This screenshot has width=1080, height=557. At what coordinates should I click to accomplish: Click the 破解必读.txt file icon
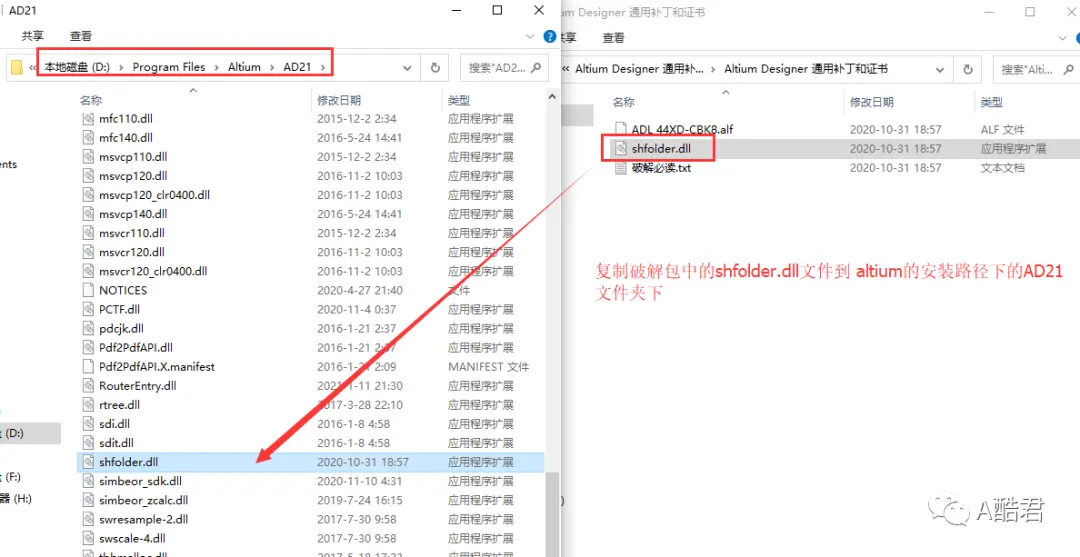[x=620, y=167]
